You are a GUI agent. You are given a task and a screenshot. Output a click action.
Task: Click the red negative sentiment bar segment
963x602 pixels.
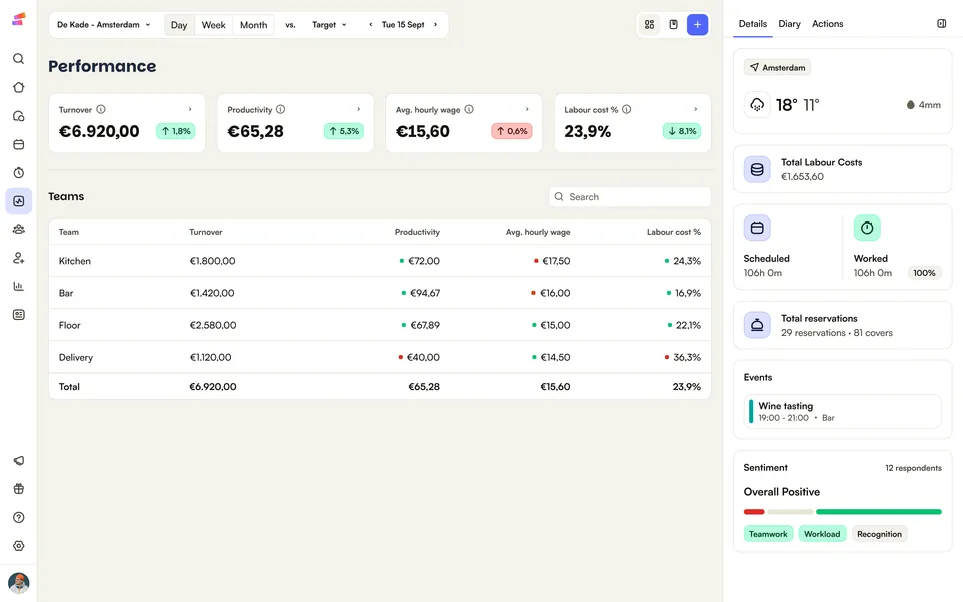click(x=754, y=512)
